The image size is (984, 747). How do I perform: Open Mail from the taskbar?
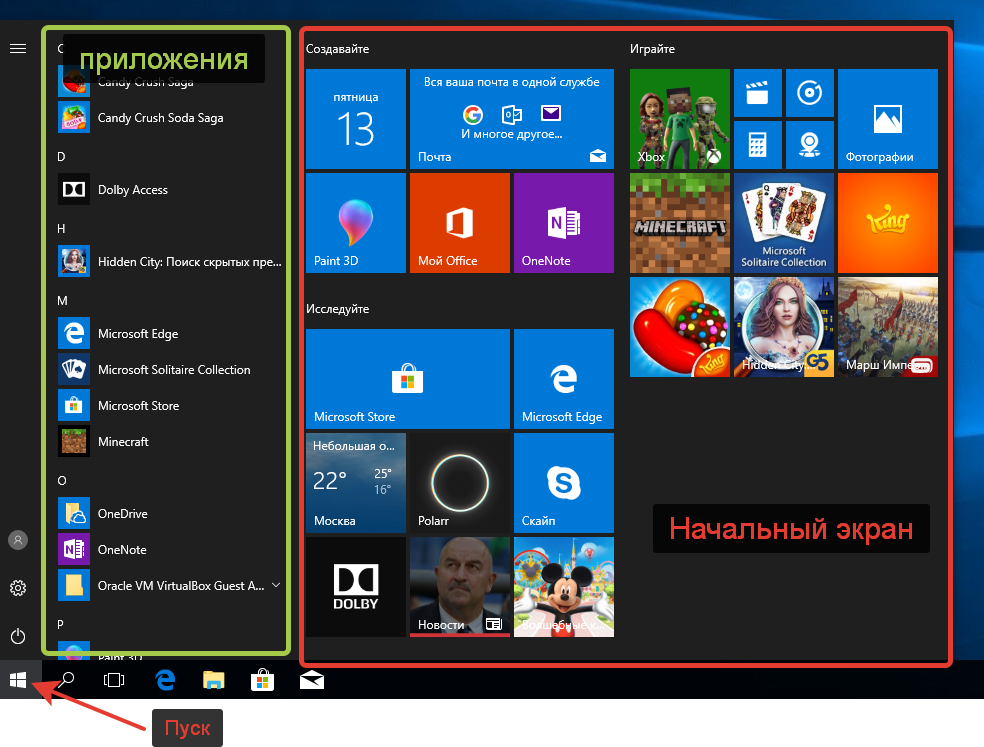click(312, 680)
